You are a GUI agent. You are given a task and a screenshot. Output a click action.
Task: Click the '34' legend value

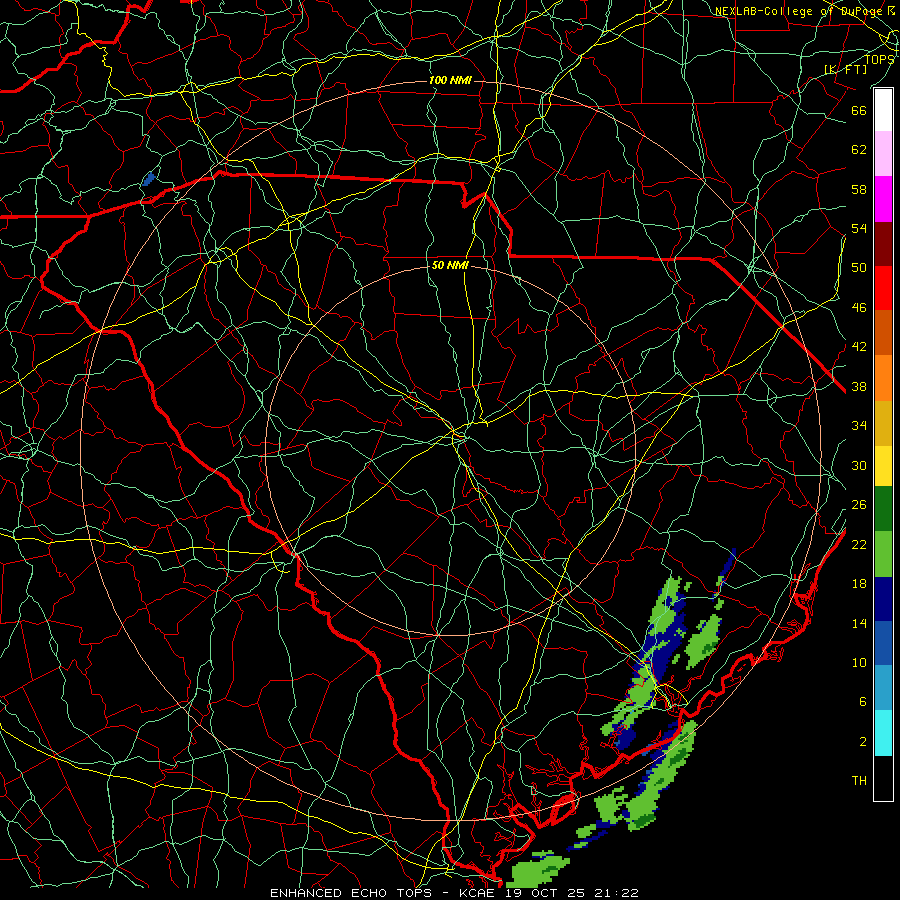(859, 426)
